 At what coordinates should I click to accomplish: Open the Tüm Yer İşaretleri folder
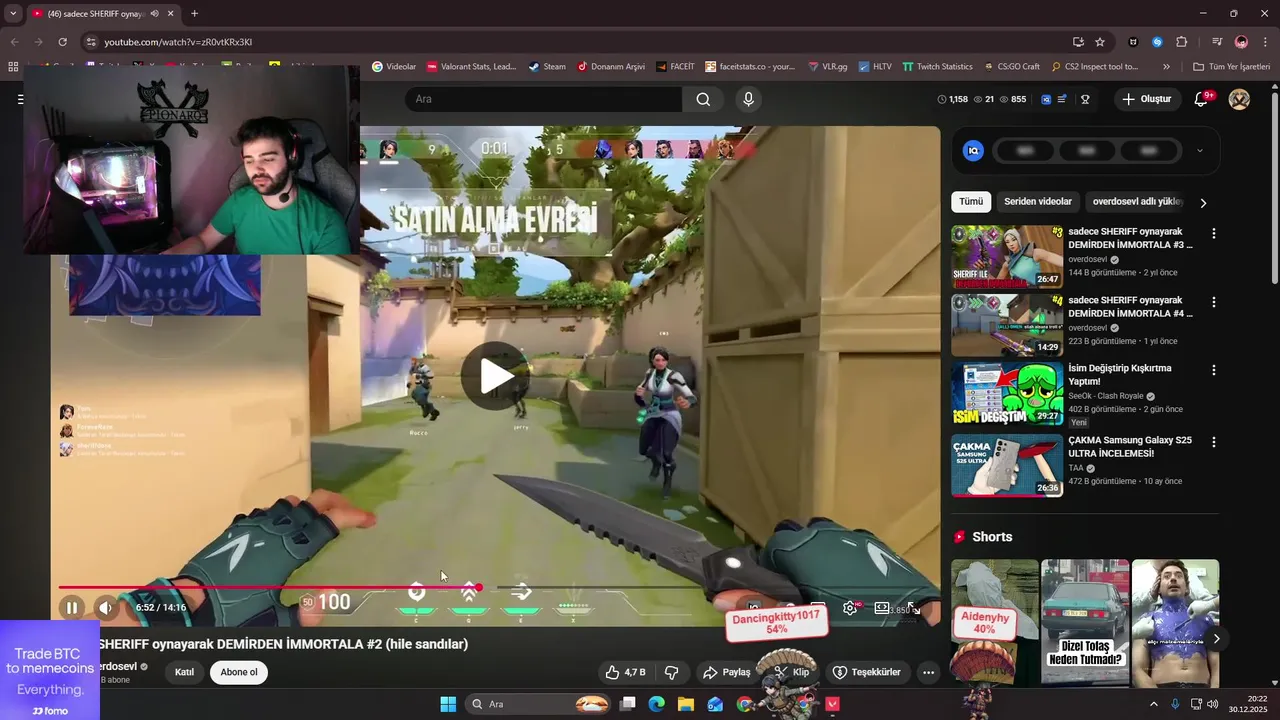click(1231, 67)
